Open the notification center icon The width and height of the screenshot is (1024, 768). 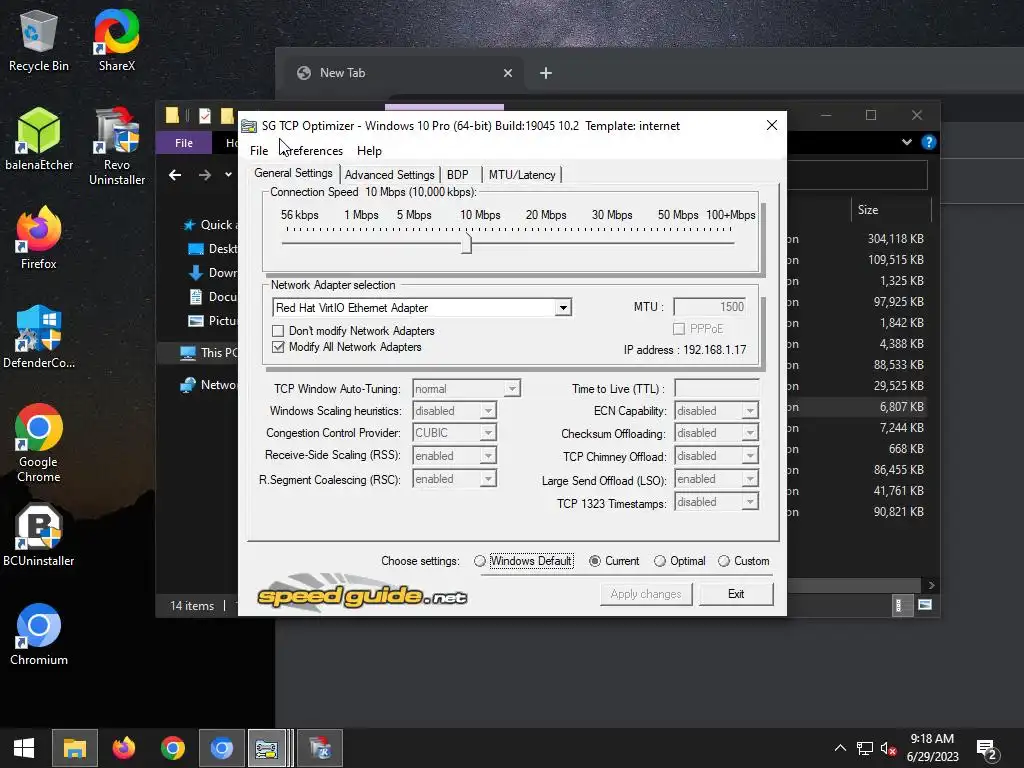(x=986, y=748)
